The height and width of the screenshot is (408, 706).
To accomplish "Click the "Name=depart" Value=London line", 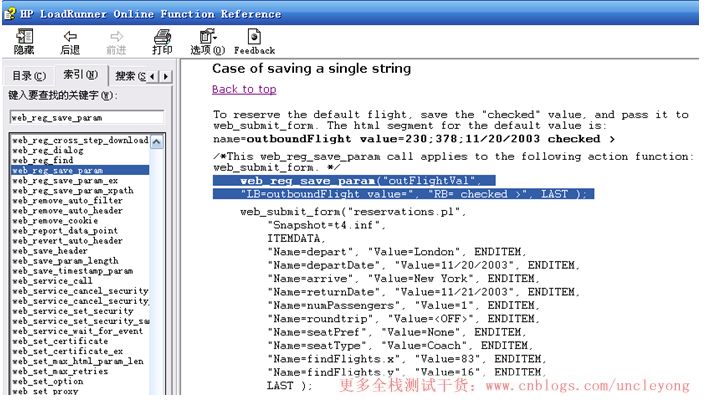I will click(x=397, y=252).
